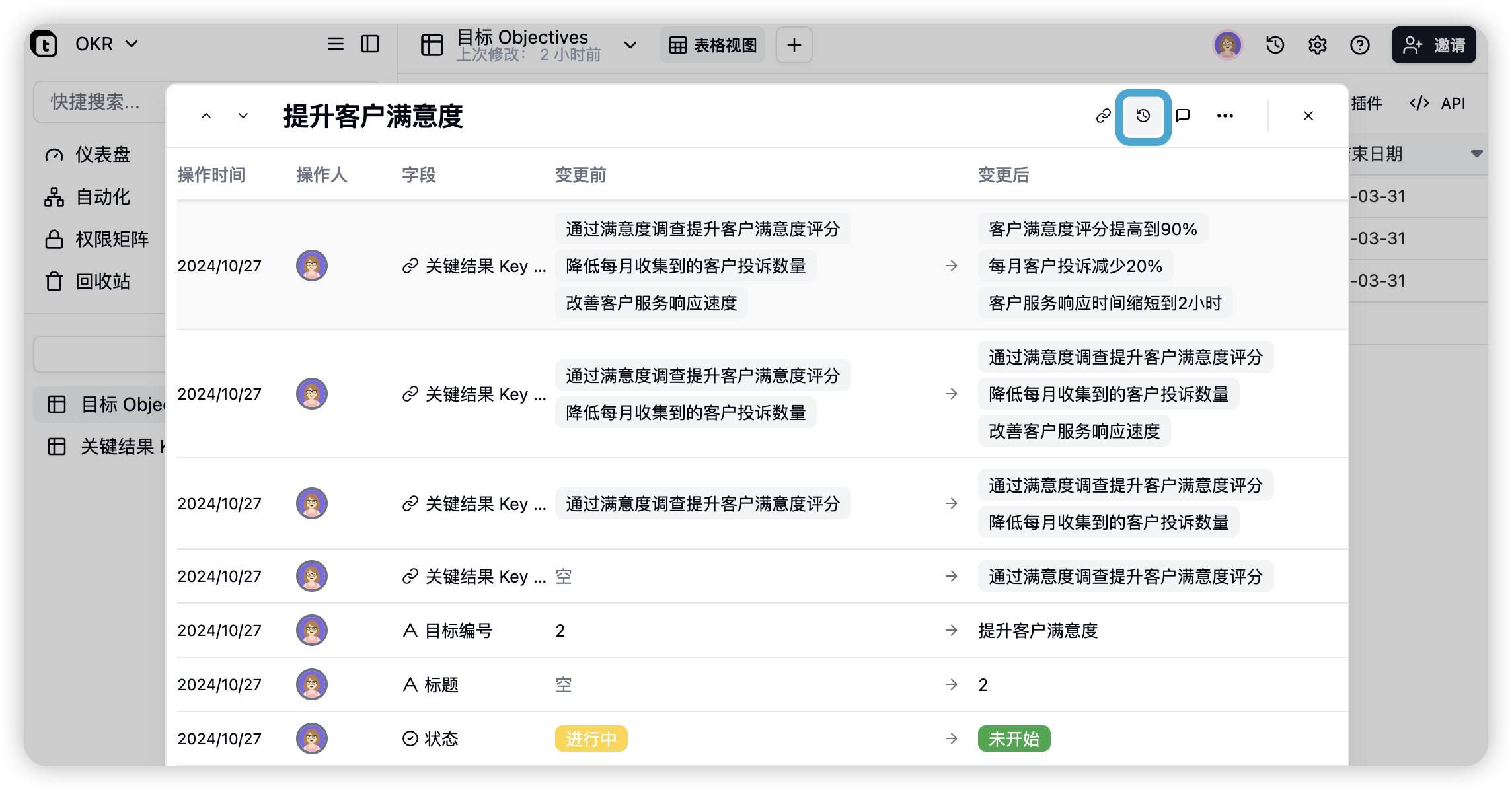Open the help question mark icon

tap(1359, 45)
